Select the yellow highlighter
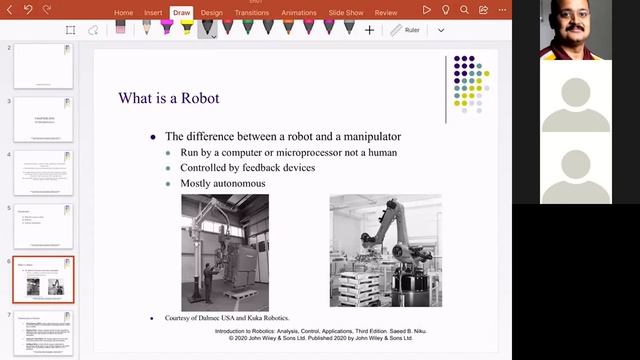Screen dimensions: 640x360 [187, 27]
